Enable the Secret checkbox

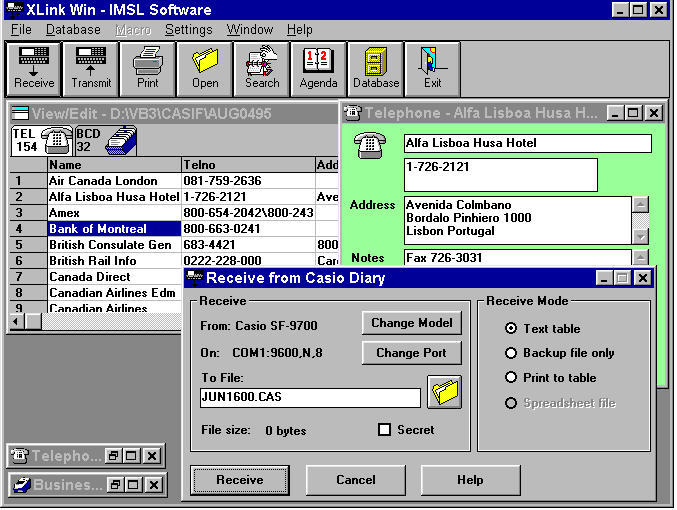(384, 429)
